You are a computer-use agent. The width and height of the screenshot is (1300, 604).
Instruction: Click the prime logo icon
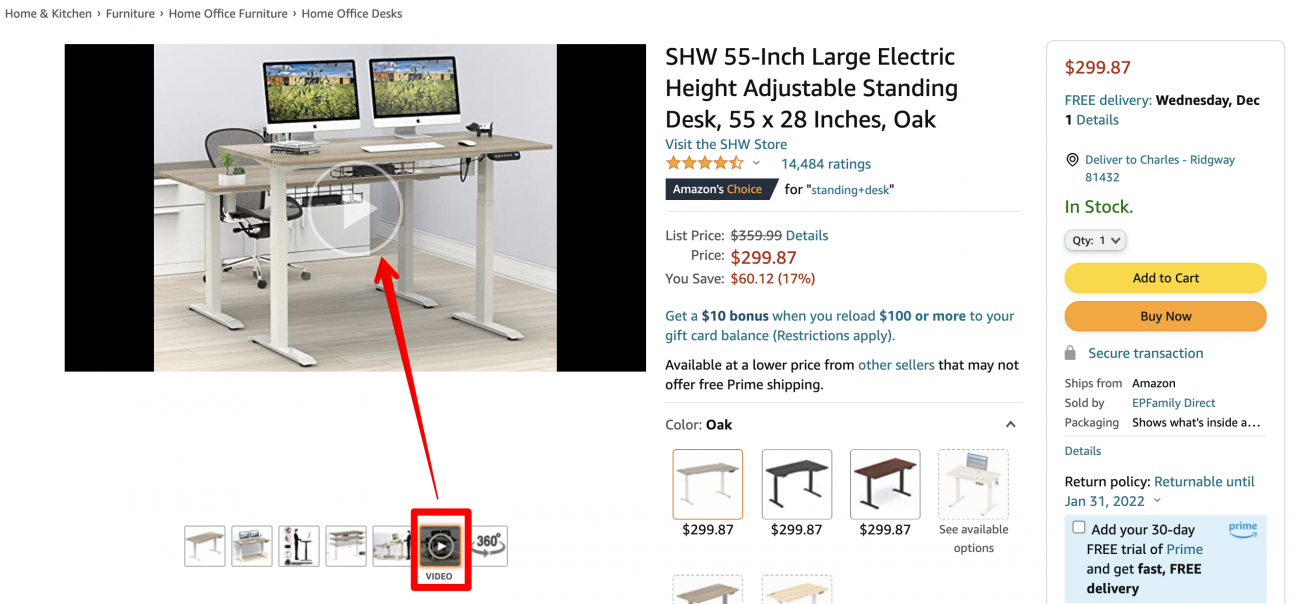coord(1243,530)
